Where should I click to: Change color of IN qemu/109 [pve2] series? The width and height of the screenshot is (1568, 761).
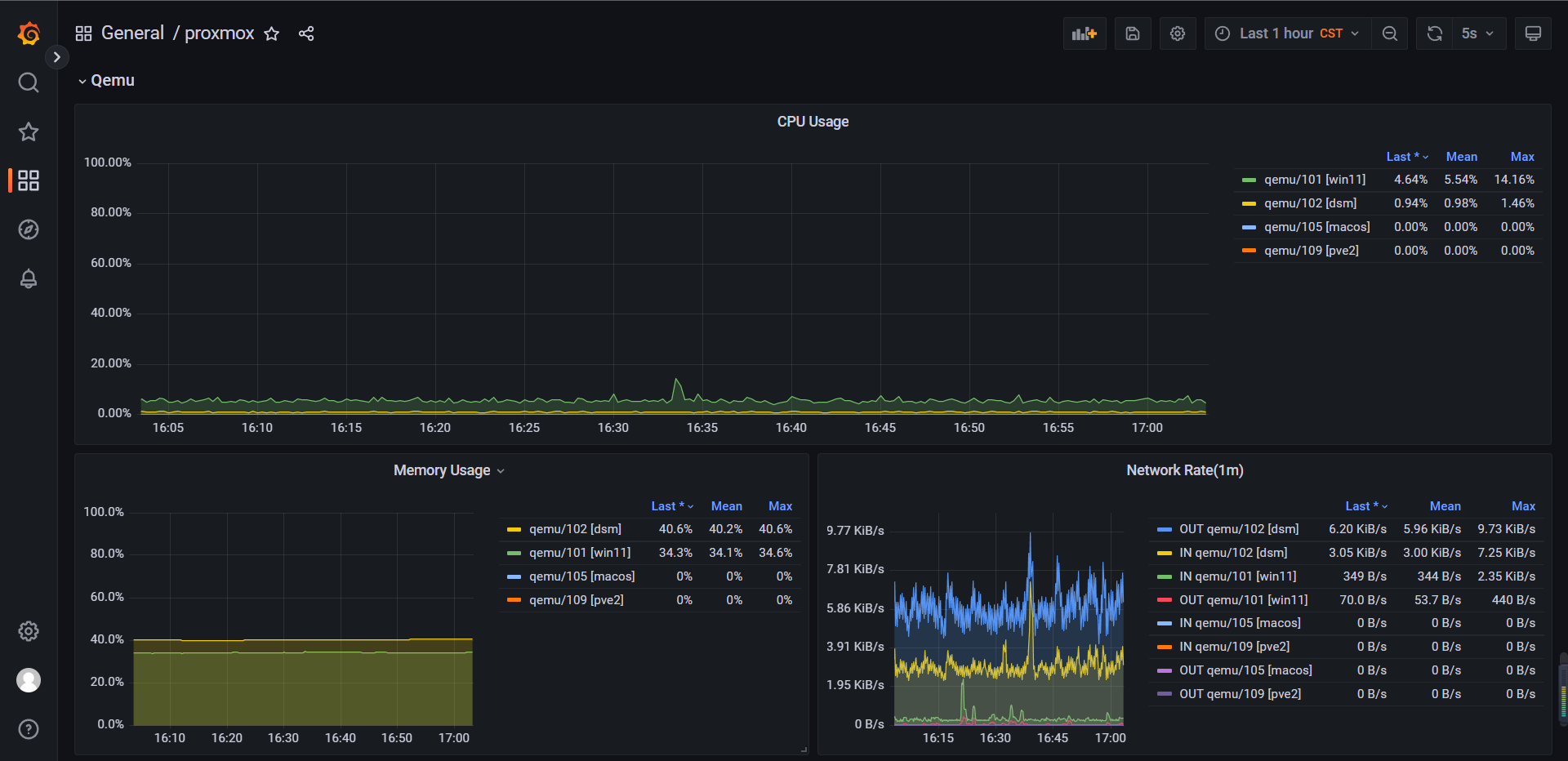tap(1165, 647)
